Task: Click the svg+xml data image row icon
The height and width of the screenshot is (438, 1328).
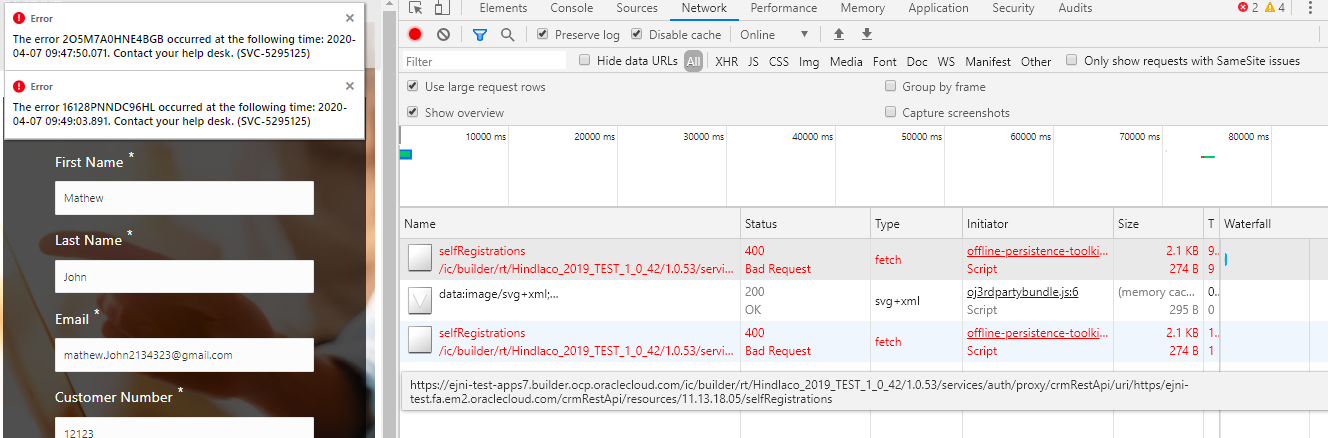Action: point(420,301)
